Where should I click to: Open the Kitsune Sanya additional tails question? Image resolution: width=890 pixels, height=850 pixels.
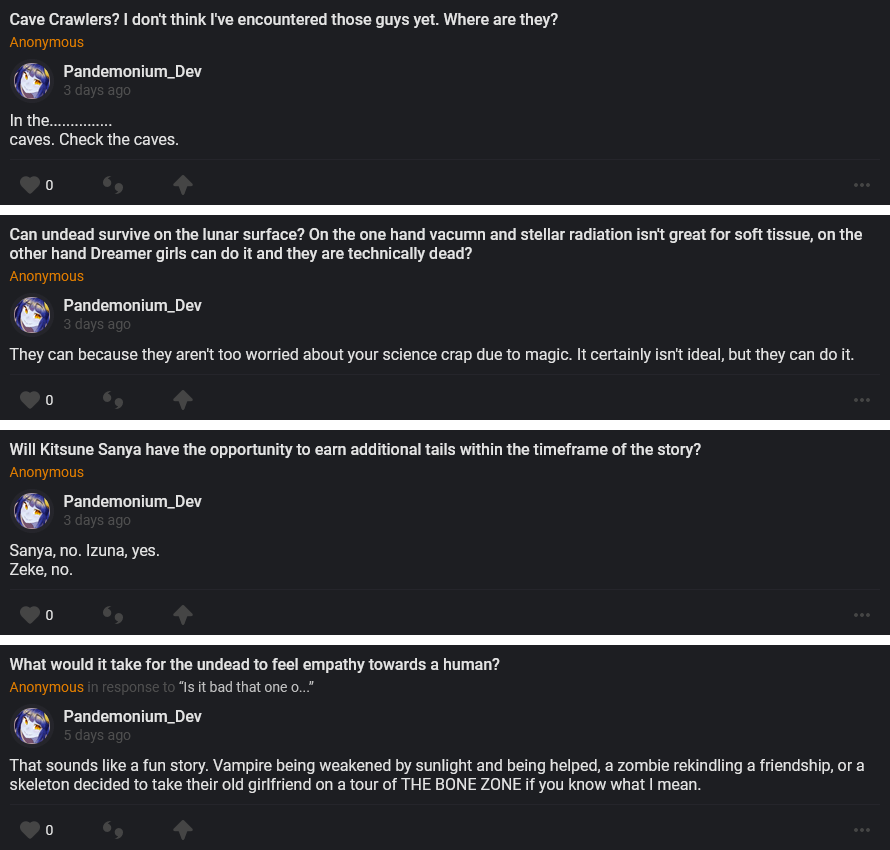click(355, 450)
